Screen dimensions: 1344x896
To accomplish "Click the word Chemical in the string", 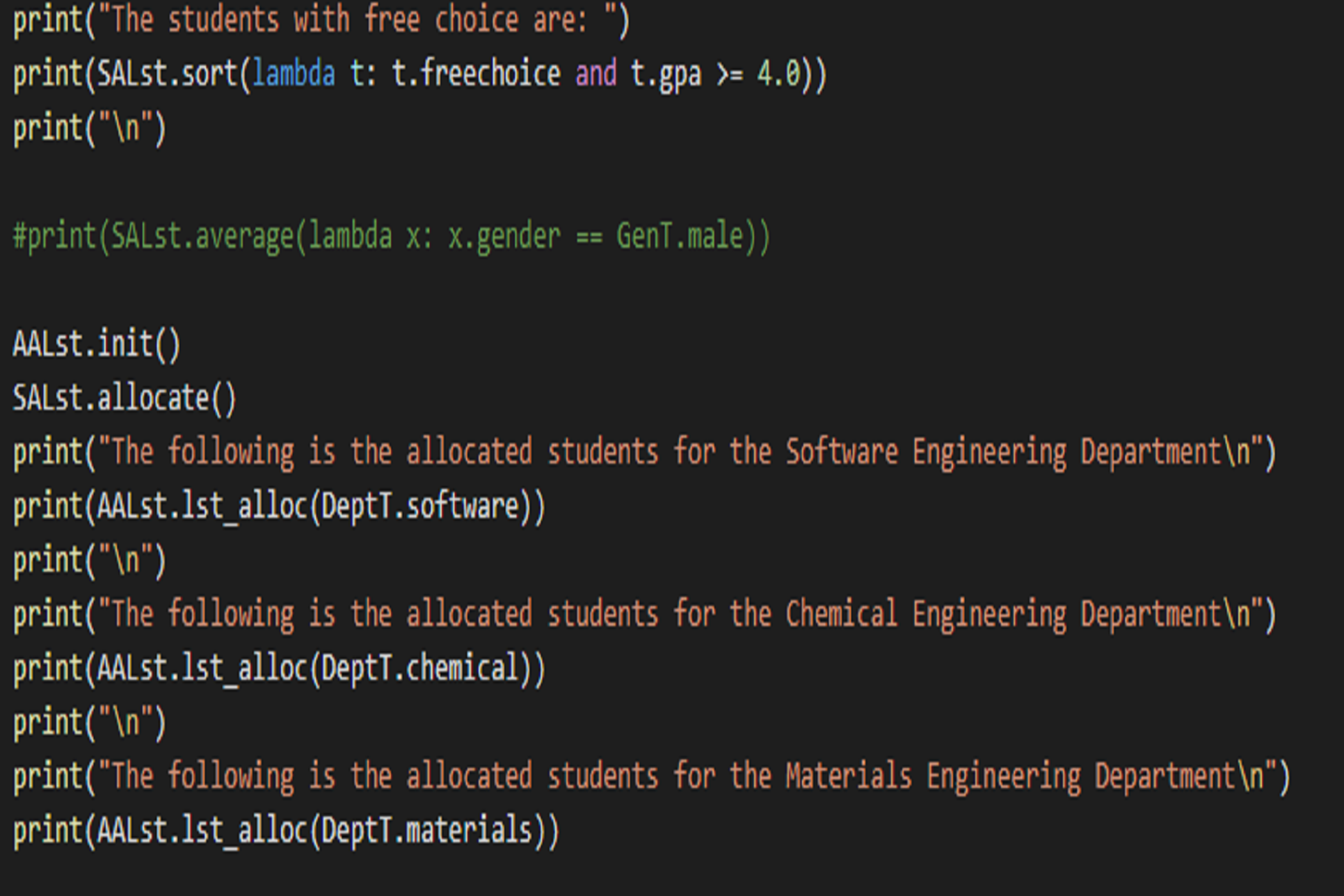I will [842, 614].
